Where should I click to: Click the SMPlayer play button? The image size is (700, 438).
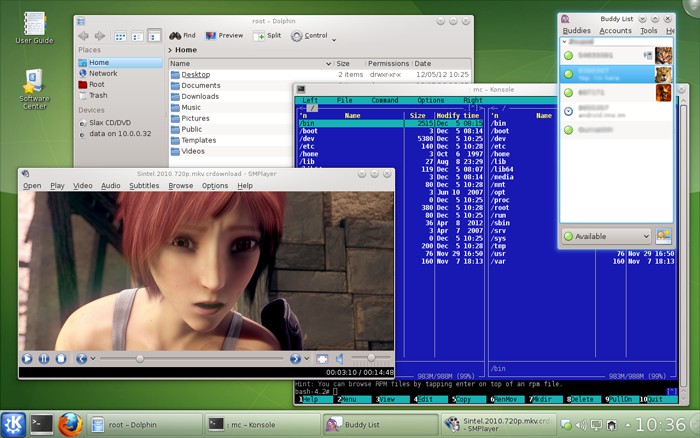[27, 359]
